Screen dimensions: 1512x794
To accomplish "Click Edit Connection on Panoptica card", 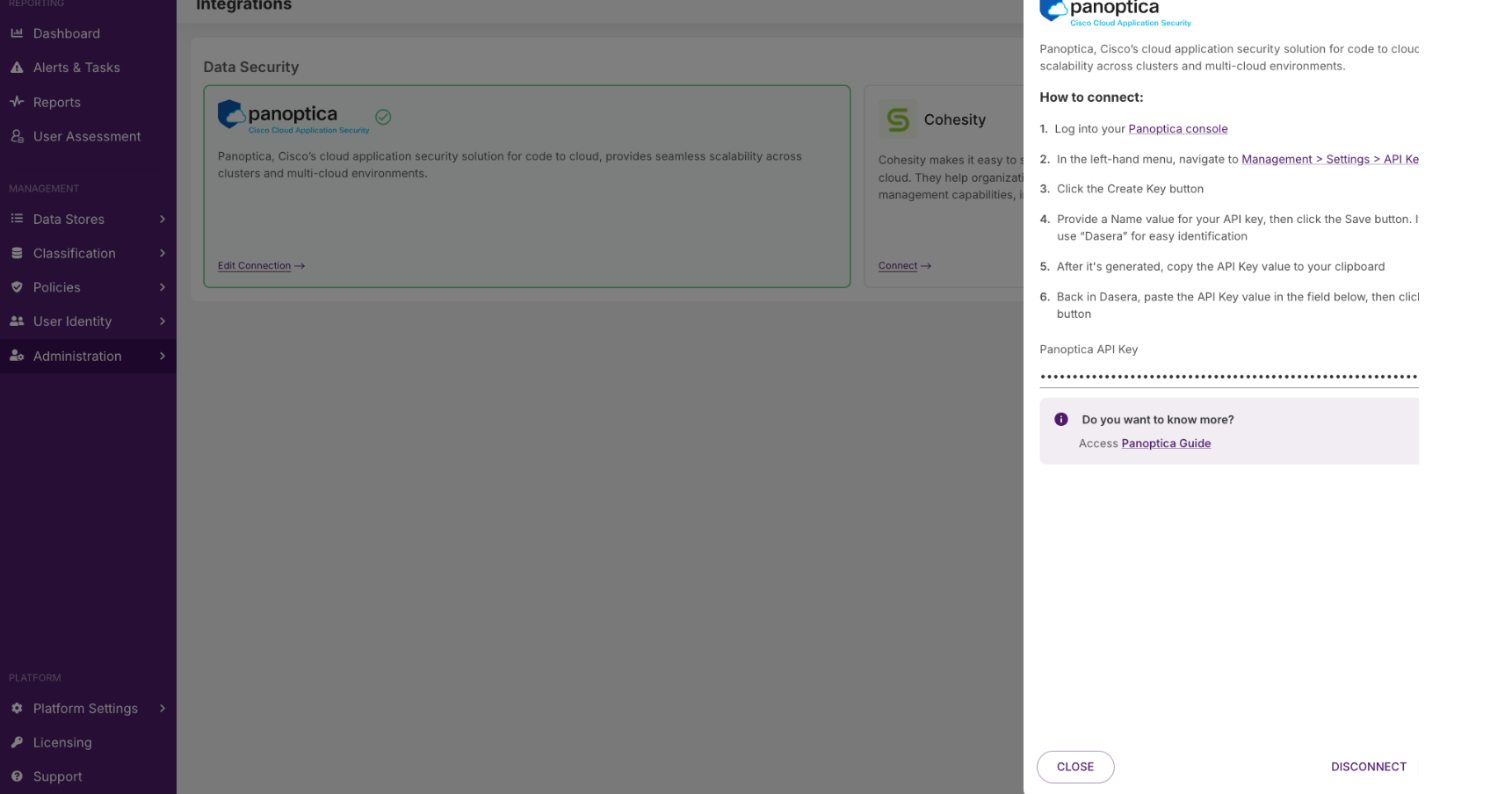I will pyautogui.click(x=261, y=265).
